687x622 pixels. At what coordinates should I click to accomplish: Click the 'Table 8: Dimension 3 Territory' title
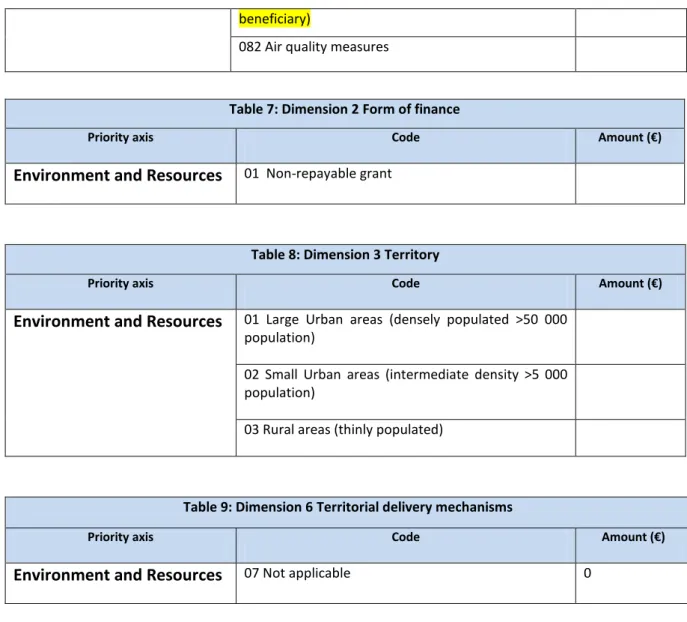[345, 255]
